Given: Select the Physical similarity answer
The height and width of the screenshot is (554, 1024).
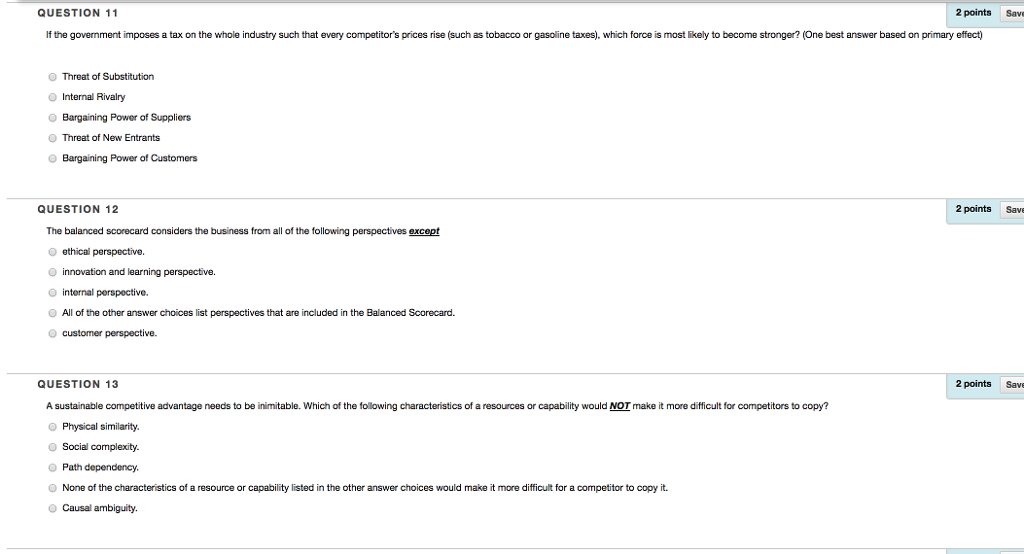Looking at the screenshot, I should coord(51,427).
